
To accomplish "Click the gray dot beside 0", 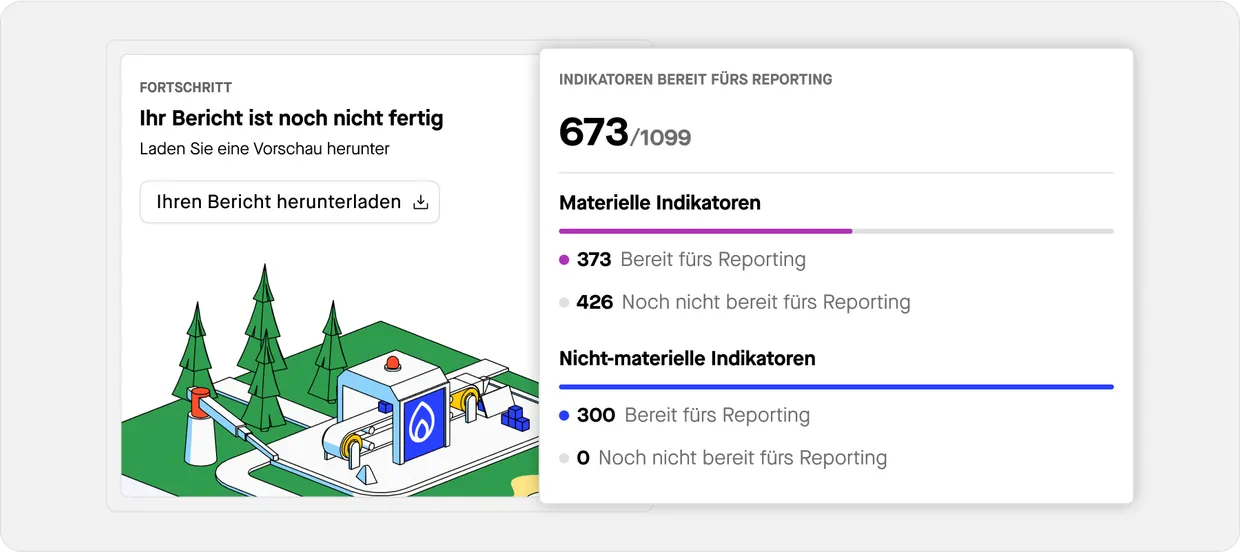I will click(564, 459).
